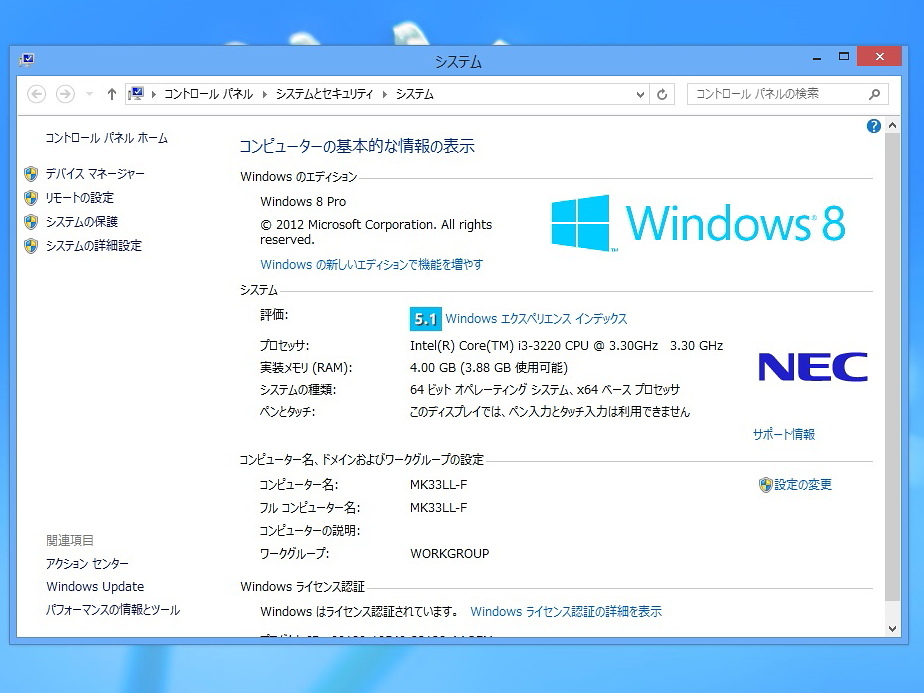Open サポート情報 link
This screenshot has height=693, width=924.
784,434
